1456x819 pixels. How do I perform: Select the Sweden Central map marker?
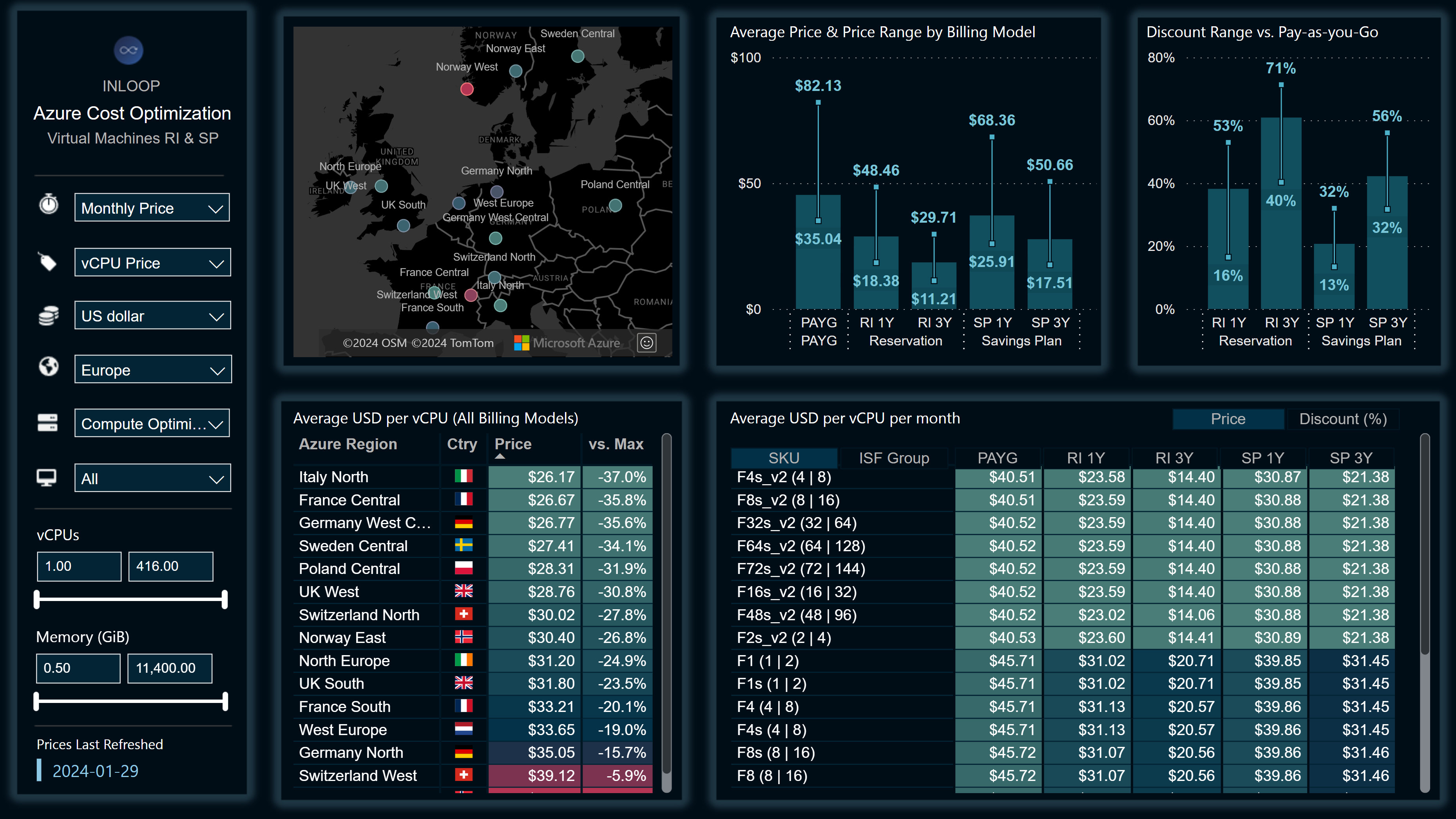point(577,56)
